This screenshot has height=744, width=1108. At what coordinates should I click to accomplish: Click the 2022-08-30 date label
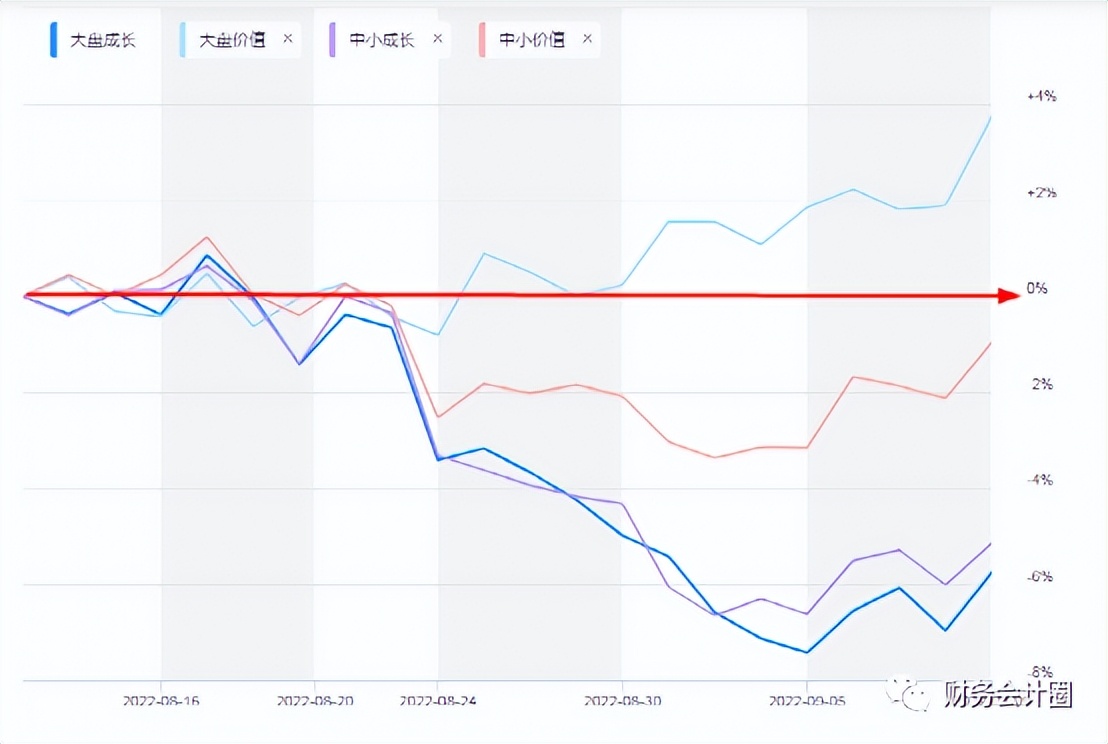click(621, 701)
